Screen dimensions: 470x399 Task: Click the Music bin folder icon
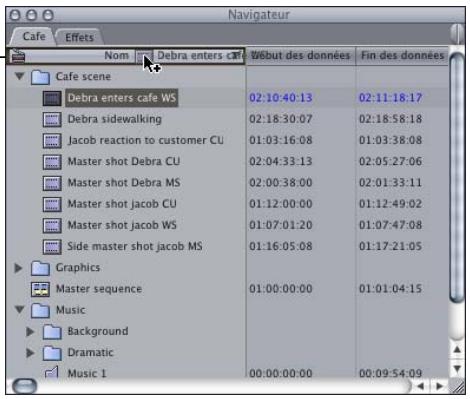point(40,310)
